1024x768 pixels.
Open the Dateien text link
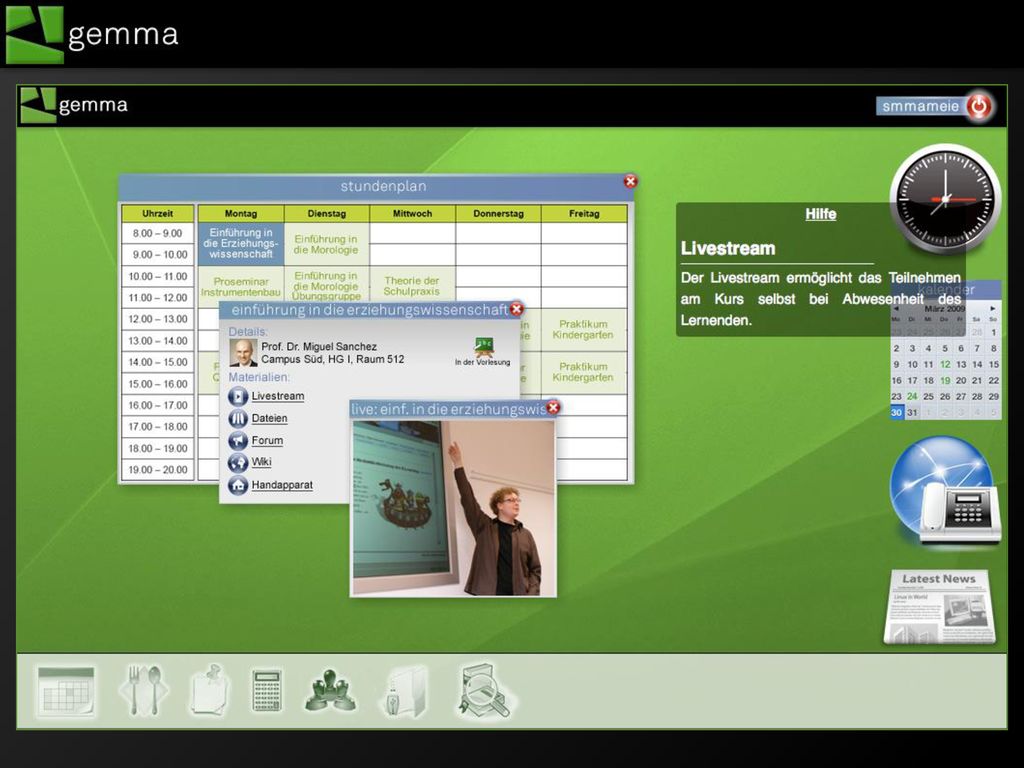coord(269,419)
